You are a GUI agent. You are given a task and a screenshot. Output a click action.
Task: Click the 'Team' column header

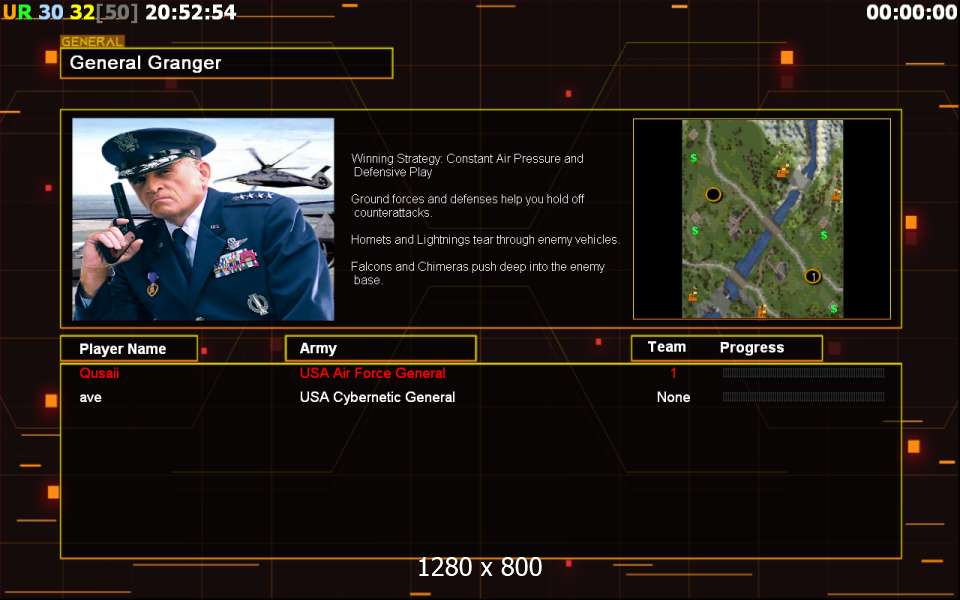[667, 347]
